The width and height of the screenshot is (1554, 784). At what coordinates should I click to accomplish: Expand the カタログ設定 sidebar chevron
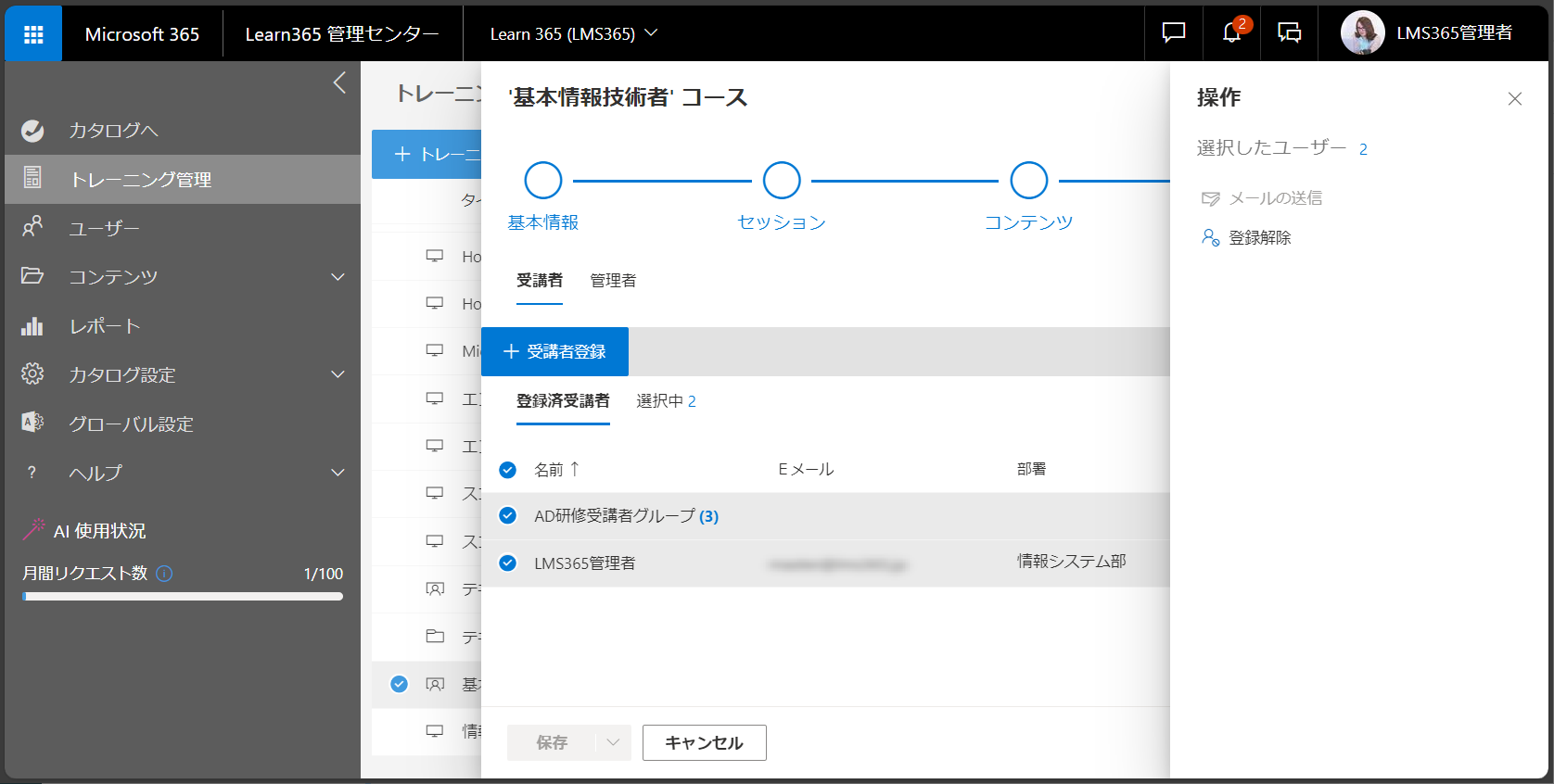tap(338, 374)
